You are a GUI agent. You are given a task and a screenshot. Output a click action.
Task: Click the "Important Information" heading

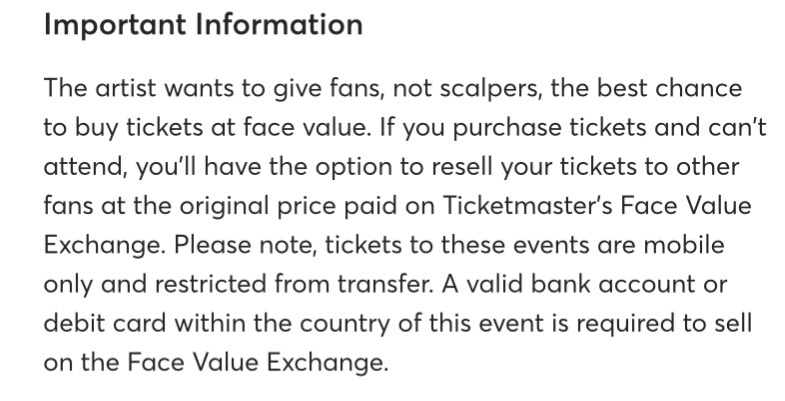click(203, 25)
